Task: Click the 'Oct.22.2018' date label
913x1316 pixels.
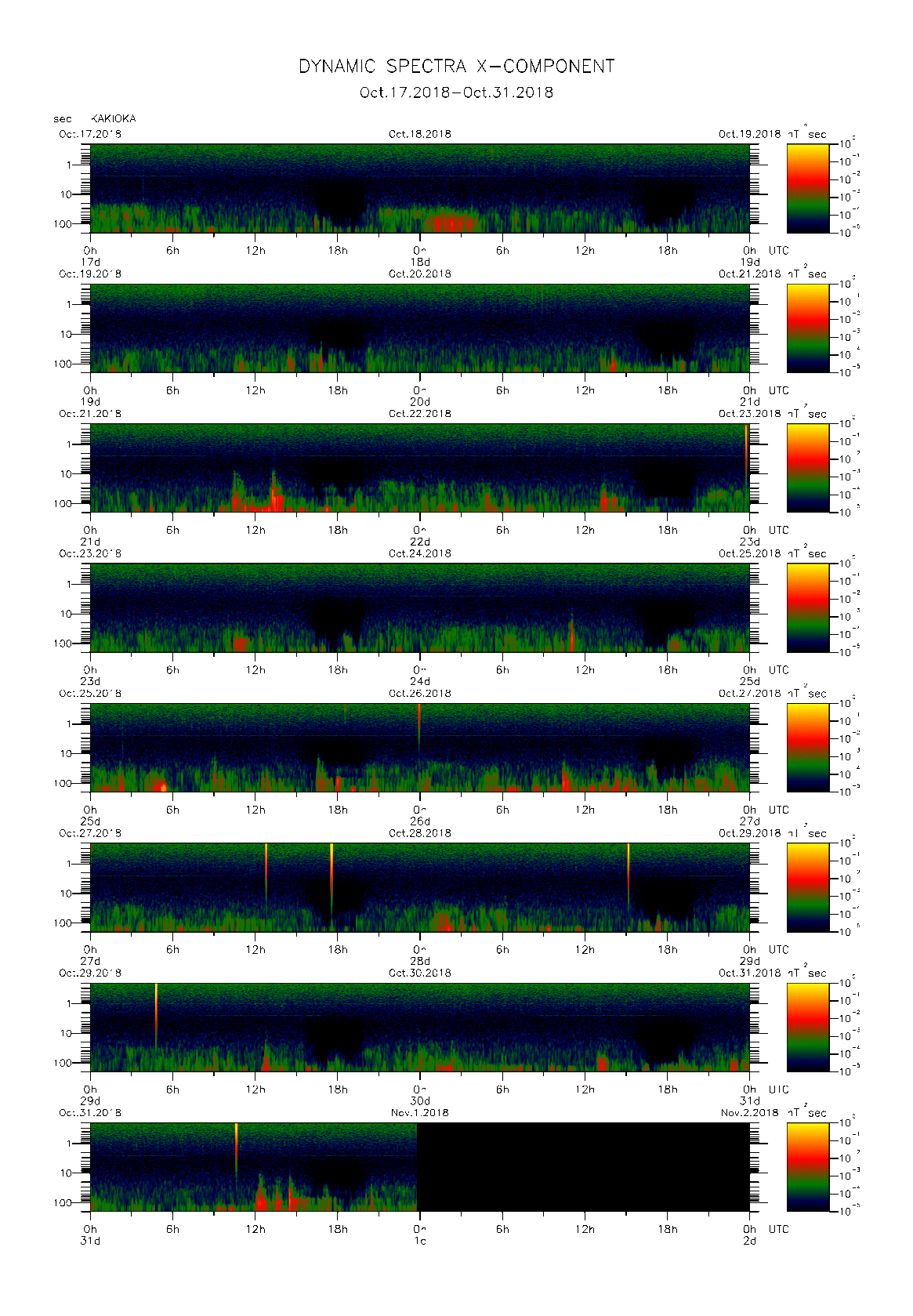Action: tap(420, 414)
